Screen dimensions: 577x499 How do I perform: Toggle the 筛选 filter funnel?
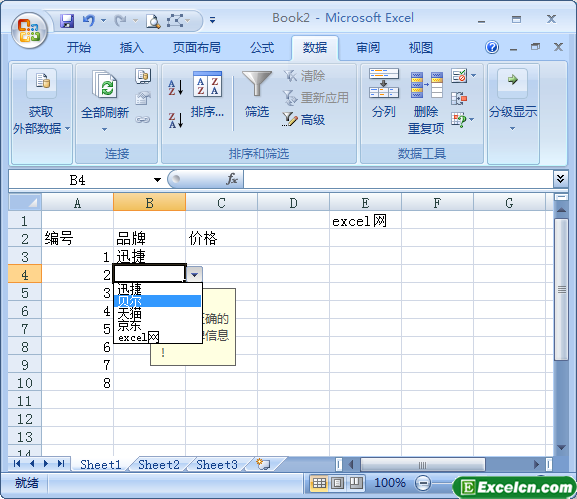click(257, 95)
